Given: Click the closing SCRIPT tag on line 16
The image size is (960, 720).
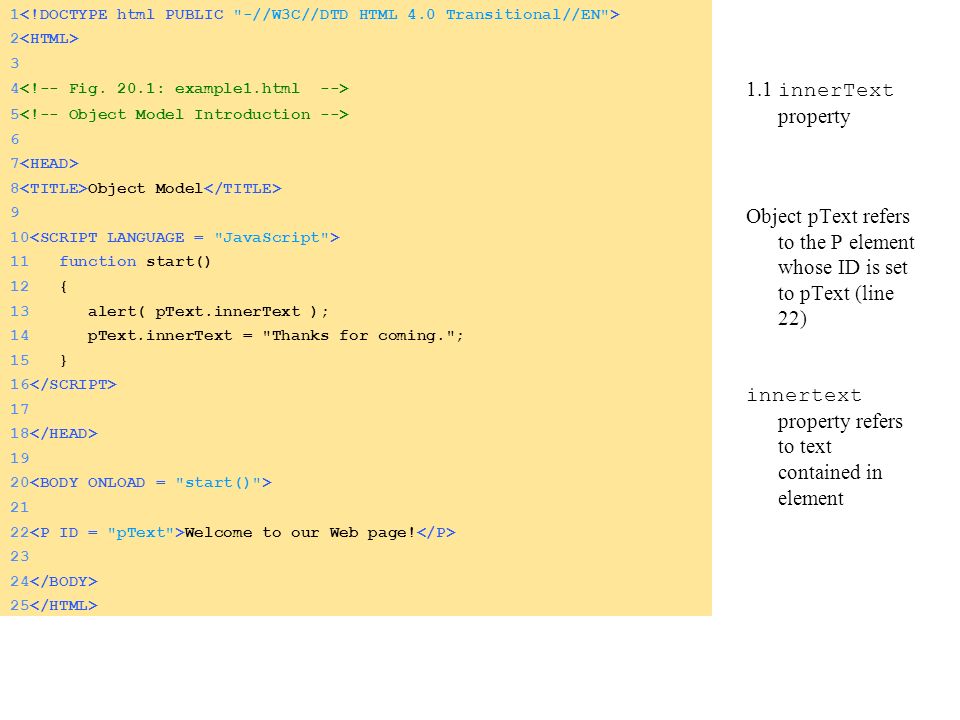Looking at the screenshot, I should point(72,384).
